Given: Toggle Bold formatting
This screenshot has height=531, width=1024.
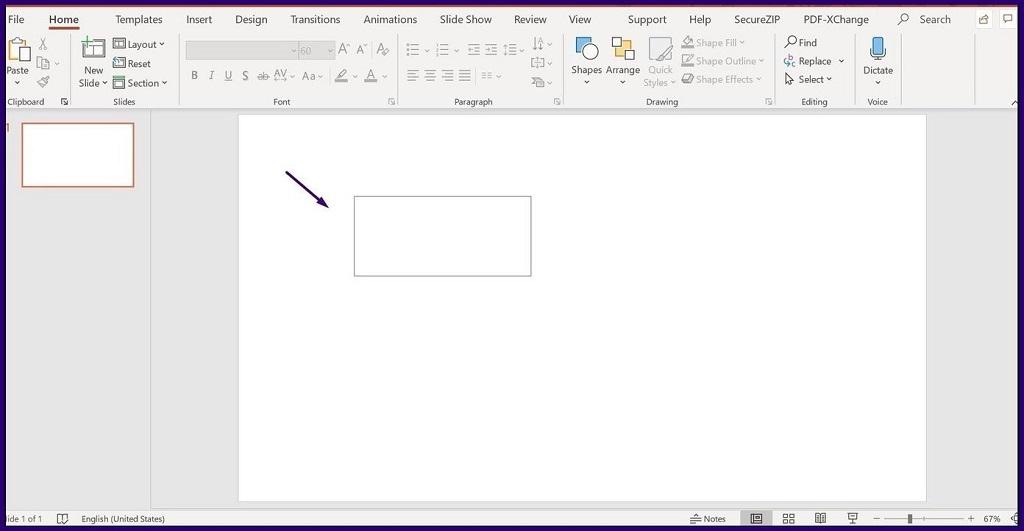Looking at the screenshot, I should pos(194,76).
